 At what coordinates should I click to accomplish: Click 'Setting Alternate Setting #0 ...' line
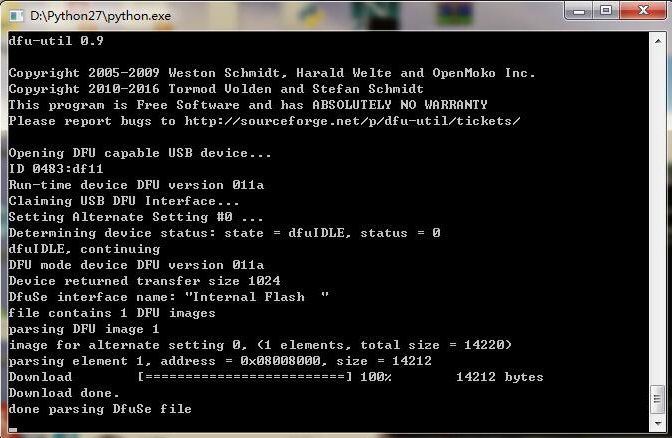click(x=136, y=217)
